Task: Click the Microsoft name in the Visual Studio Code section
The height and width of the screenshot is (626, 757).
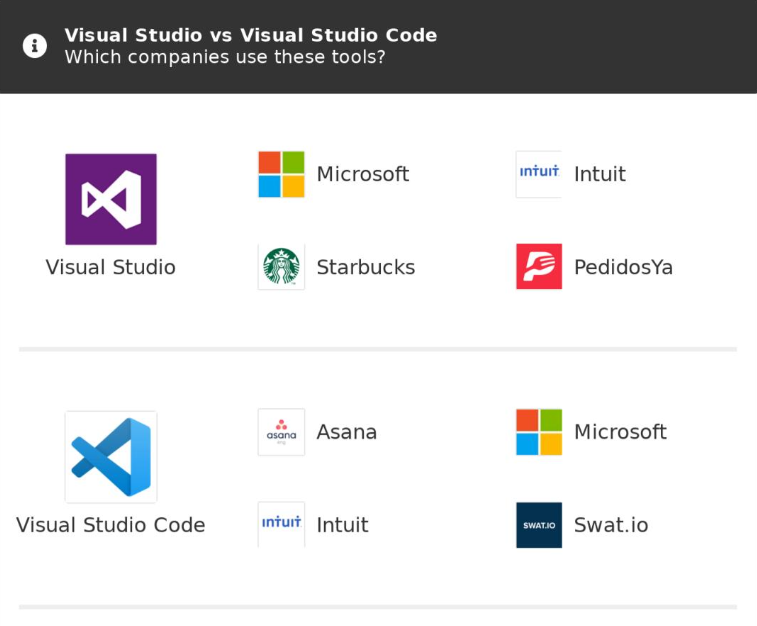Action: 620,432
